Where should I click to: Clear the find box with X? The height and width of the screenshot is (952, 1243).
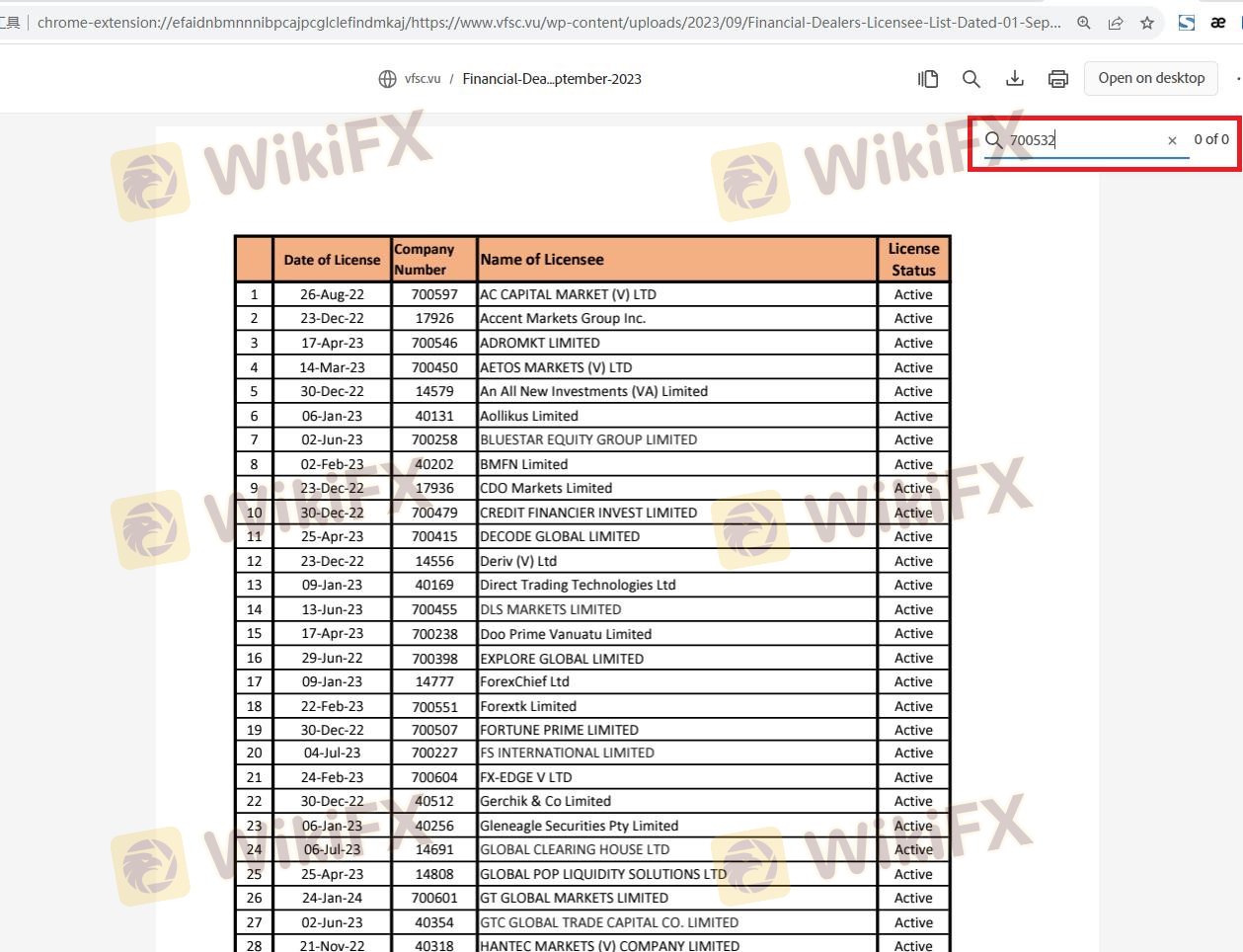(1172, 140)
